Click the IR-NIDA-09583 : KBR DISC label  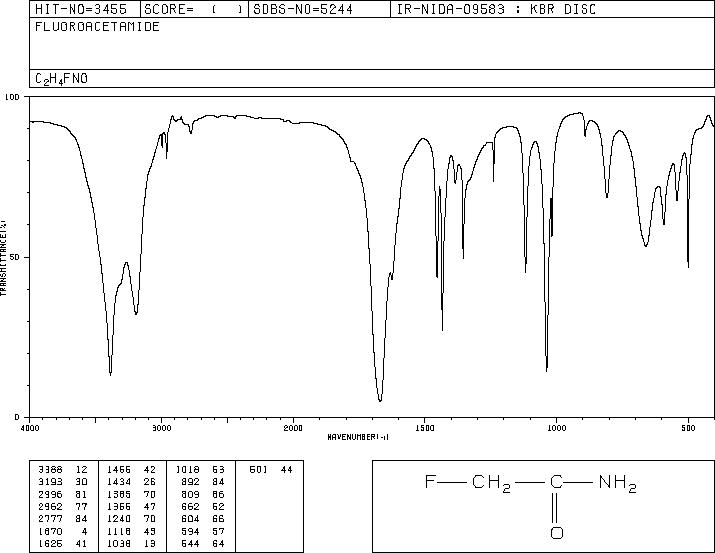pos(496,9)
